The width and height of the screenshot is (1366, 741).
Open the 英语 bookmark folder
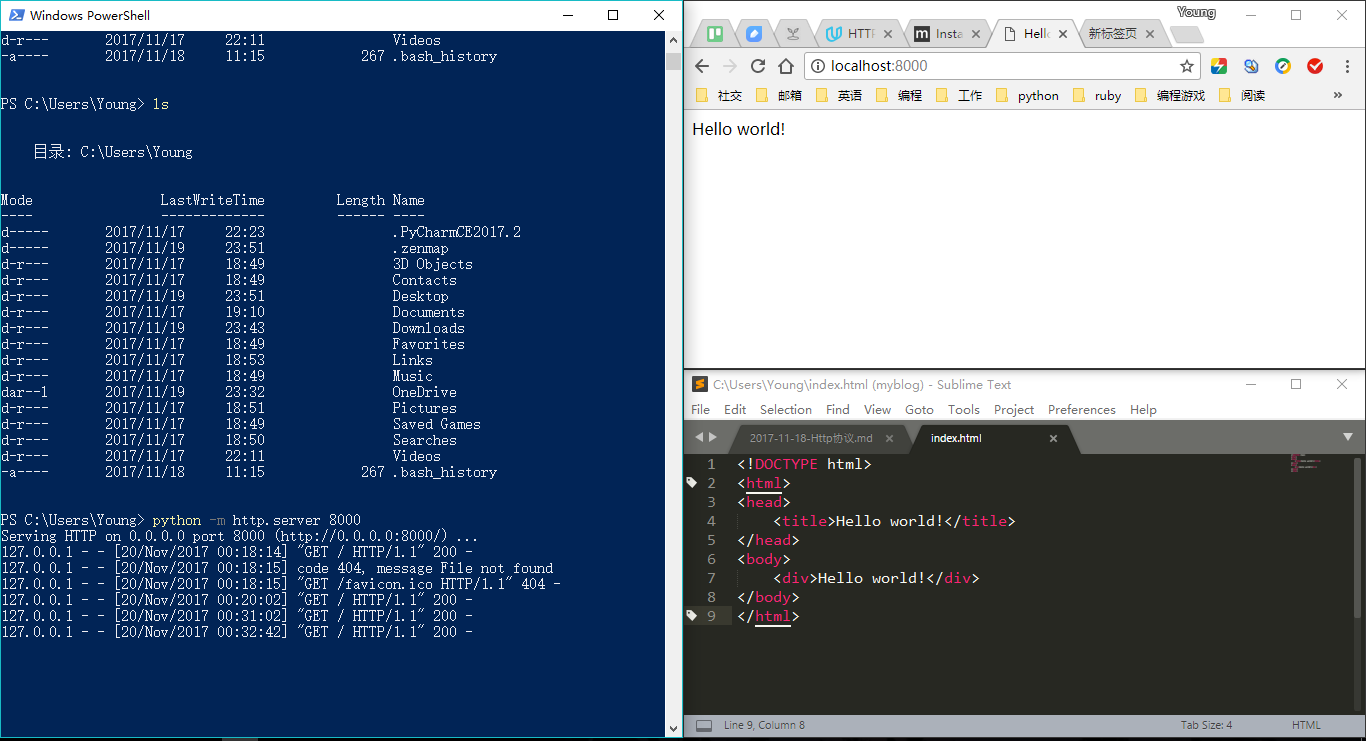pos(839,95)
